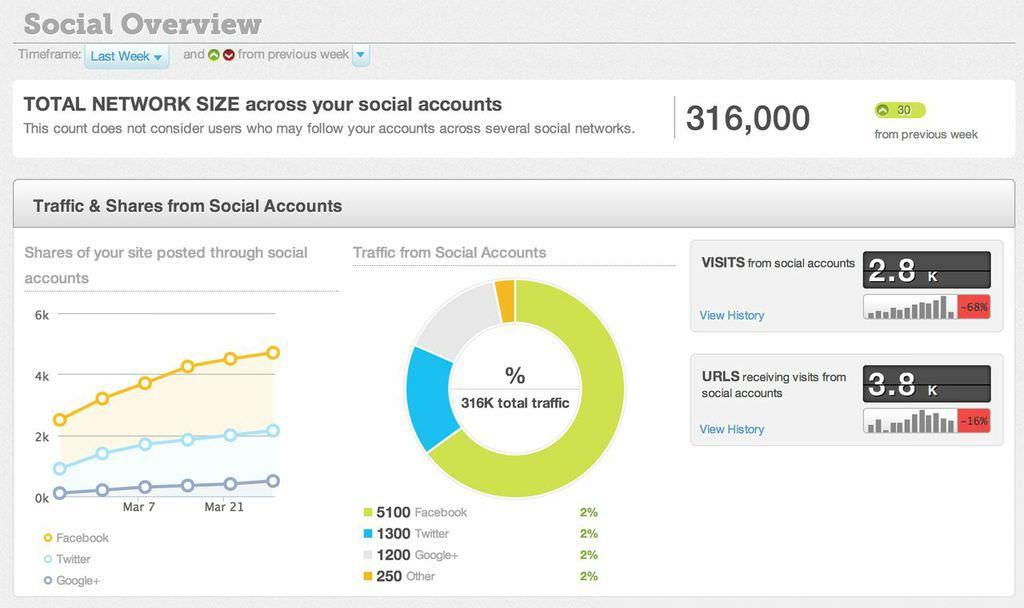1024x608 pixels.
Task: Click the red -16% change indicator
Action: click(x=974, y=421)
